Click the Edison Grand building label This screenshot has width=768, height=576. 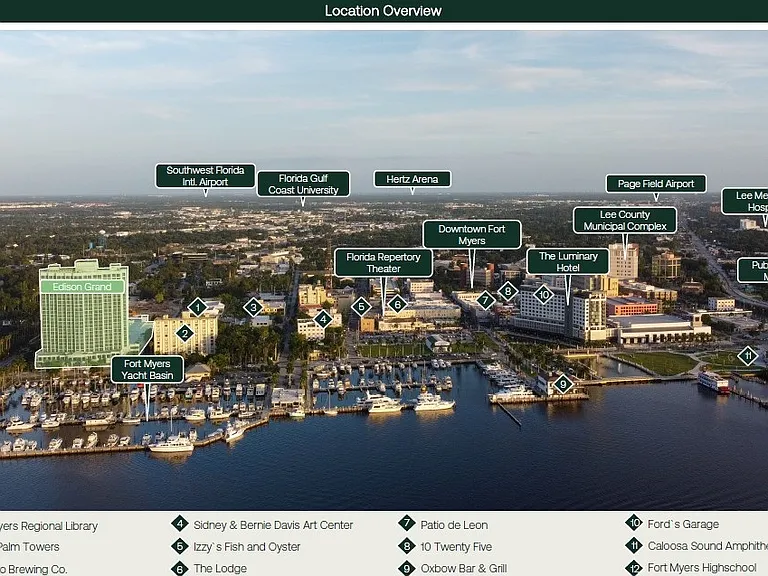click(82, 287)
